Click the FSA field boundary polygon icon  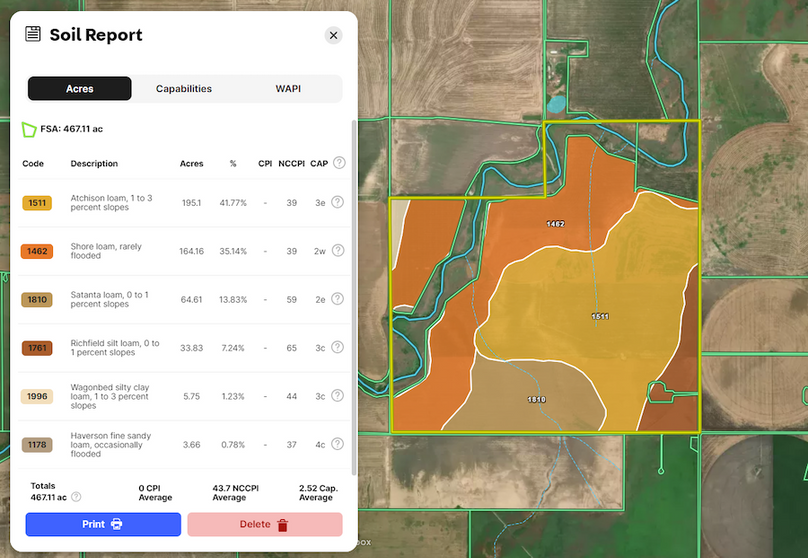click(29, 129)
